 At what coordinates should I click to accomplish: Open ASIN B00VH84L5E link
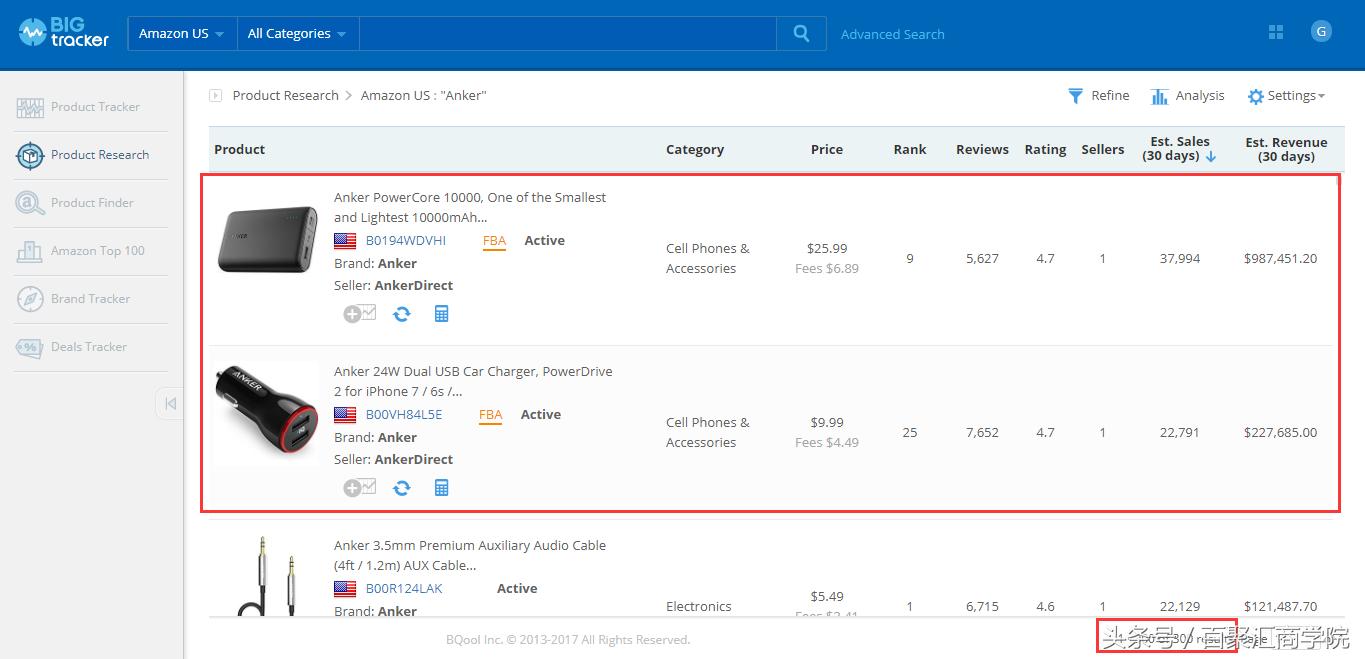403,415
